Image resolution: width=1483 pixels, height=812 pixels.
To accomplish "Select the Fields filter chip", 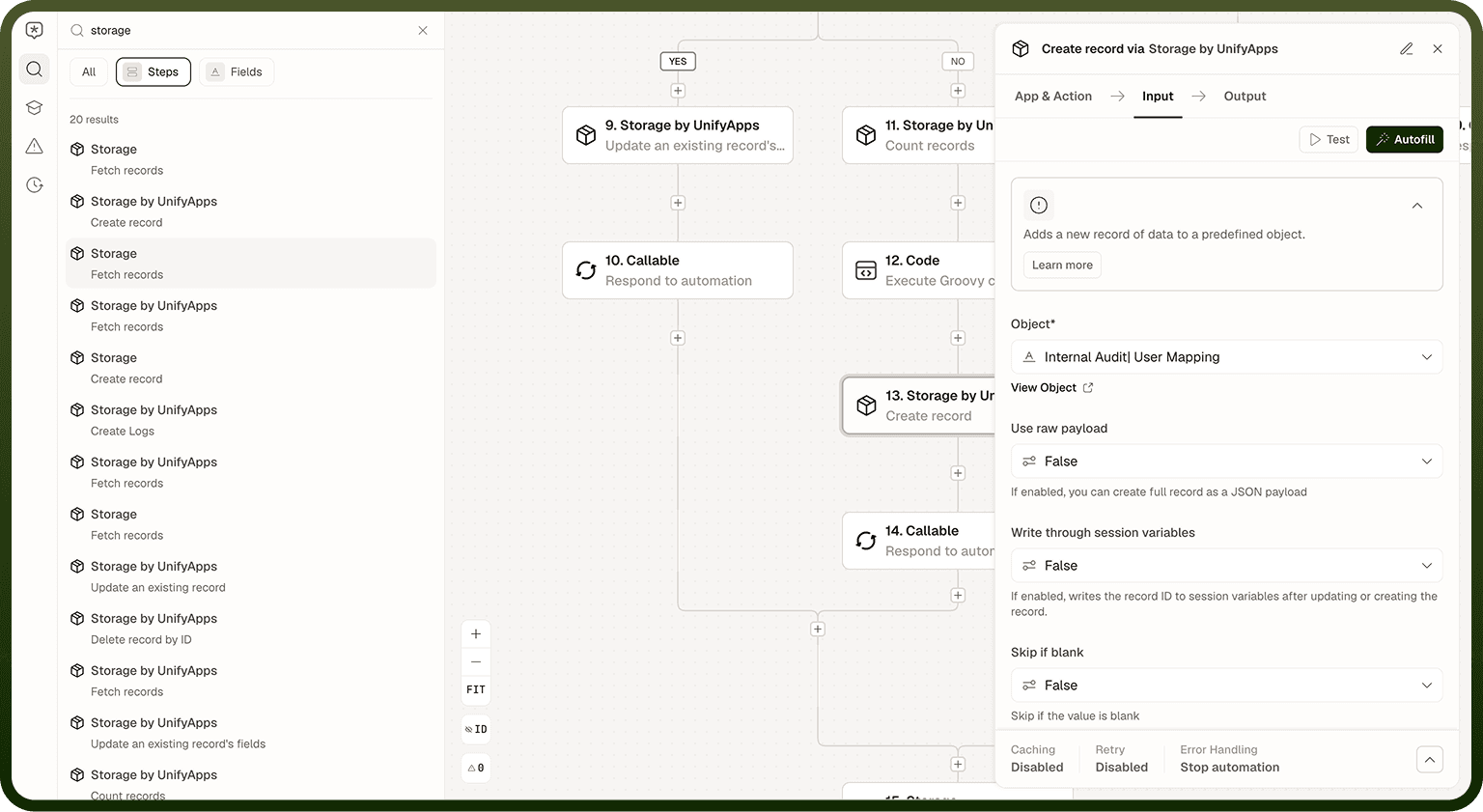I will point(237,72).
